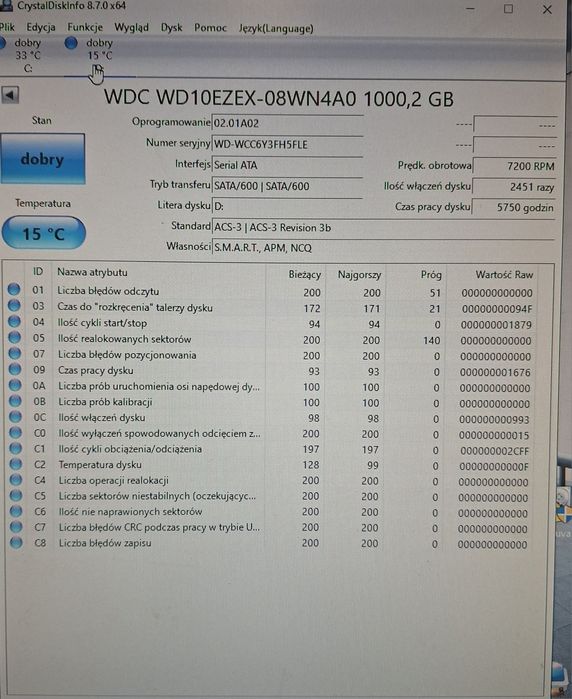Click status icon for attribute C4 row

16,480
